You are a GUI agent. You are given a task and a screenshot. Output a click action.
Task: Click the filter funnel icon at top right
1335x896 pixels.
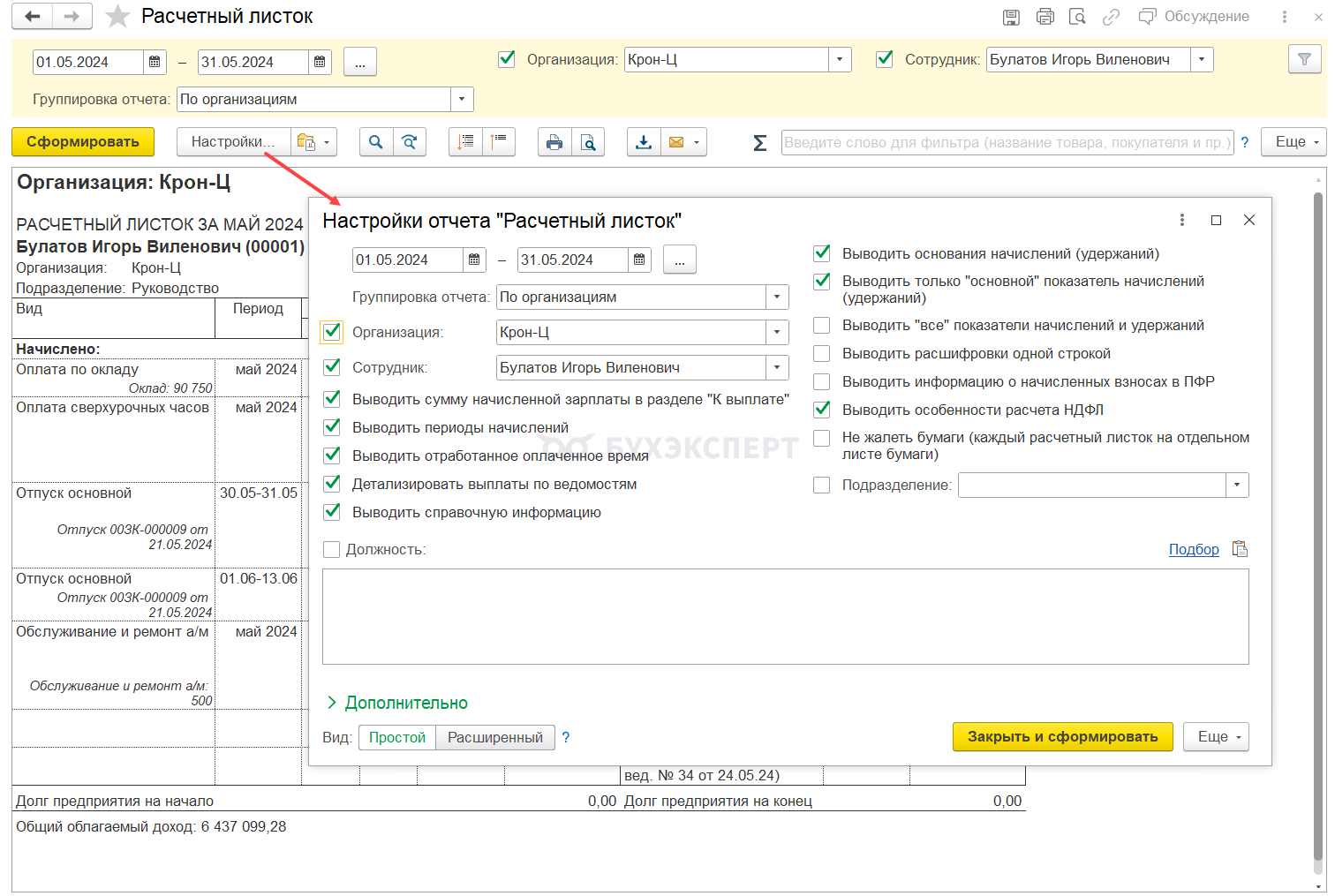coord(1304,60)
